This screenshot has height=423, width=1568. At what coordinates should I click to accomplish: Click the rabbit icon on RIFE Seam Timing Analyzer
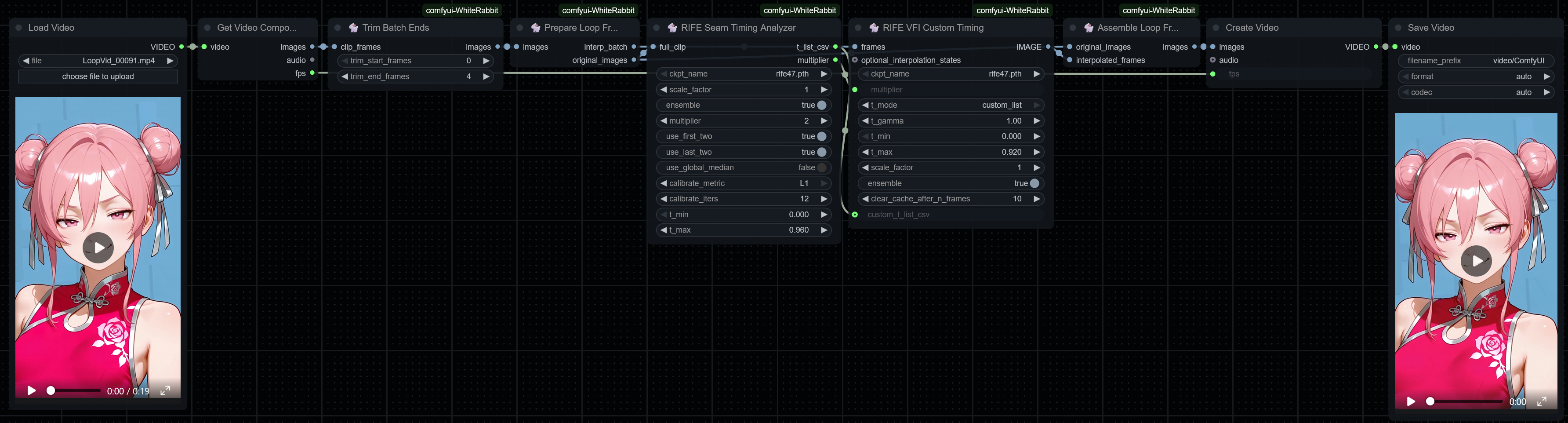[673, 27]
